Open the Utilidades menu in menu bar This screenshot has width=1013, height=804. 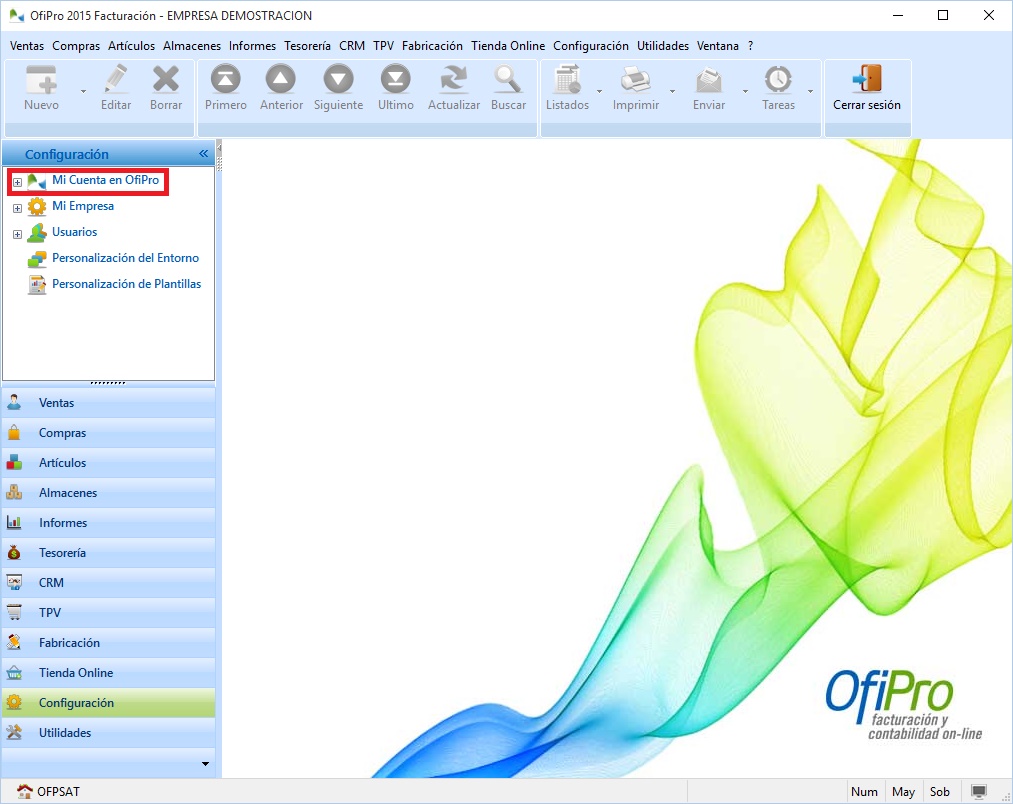coord(663,46)
